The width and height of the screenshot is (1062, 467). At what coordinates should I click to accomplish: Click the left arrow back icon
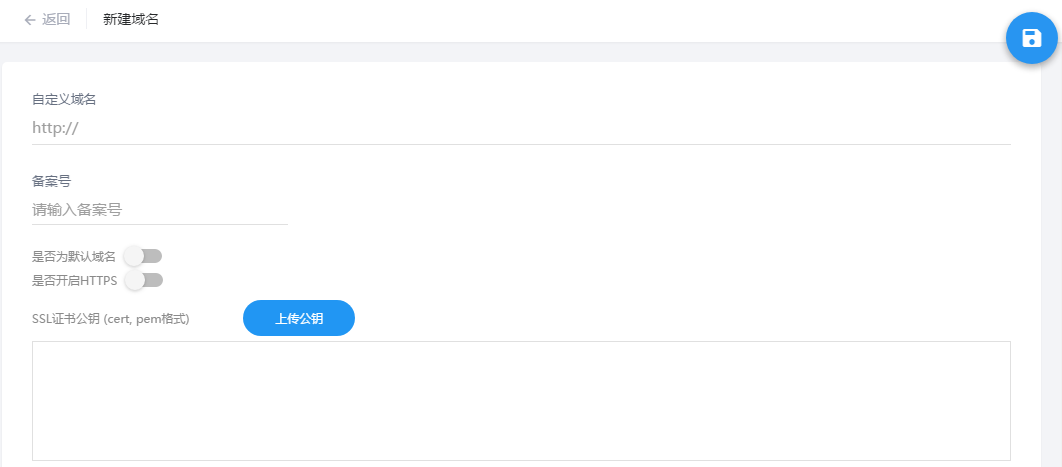[x=29, y=20]
